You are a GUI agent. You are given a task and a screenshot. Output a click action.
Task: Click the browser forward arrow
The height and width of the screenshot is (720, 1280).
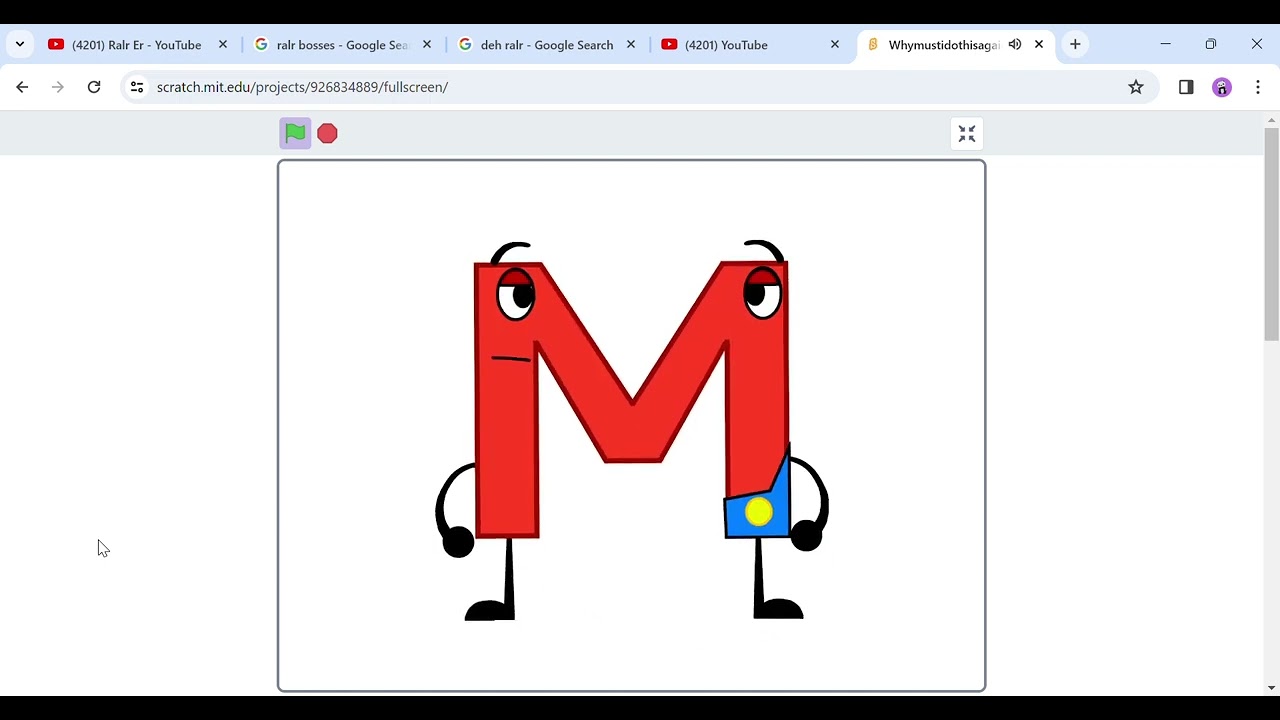[58, 87]
